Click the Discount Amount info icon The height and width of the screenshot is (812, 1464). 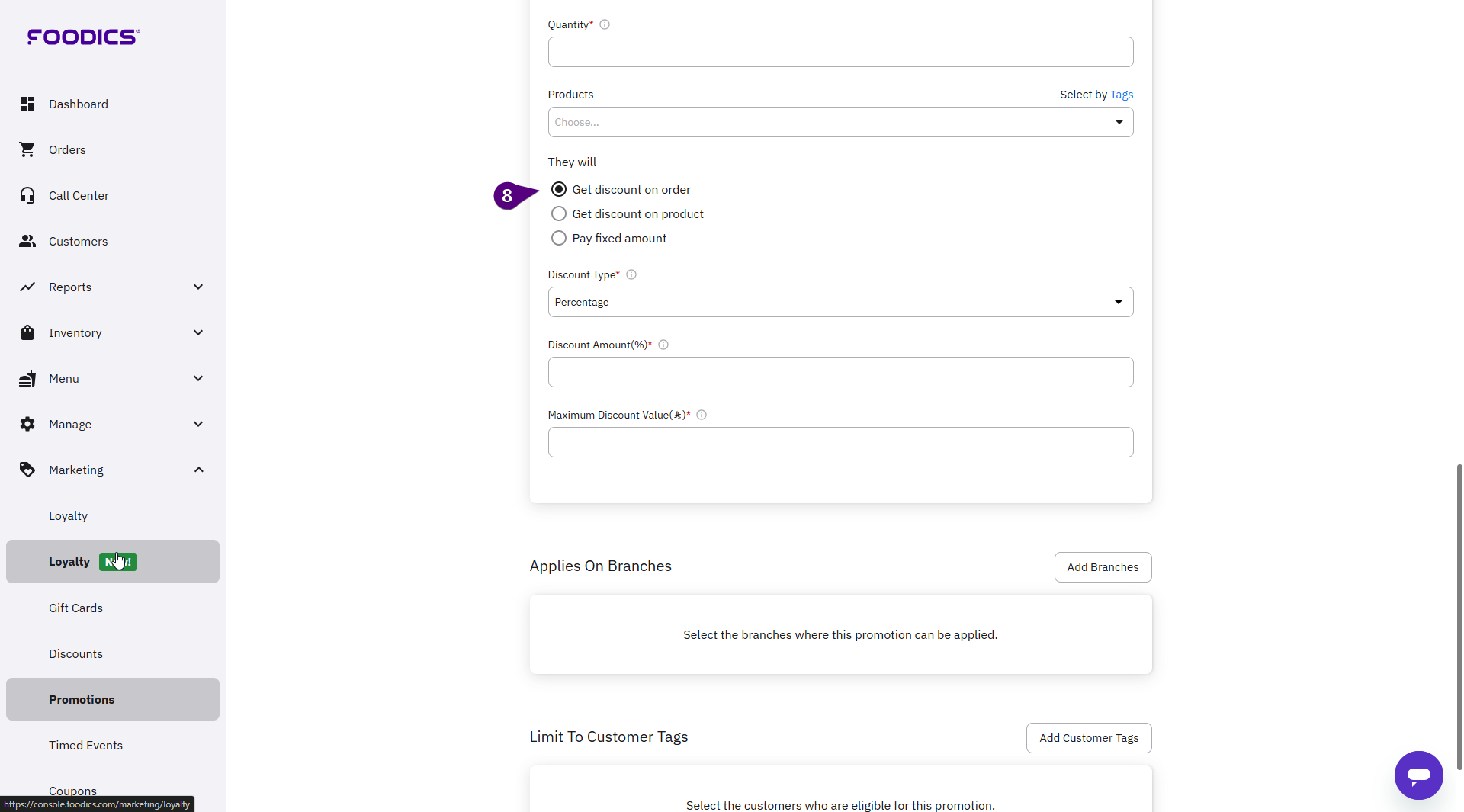click(663, 345)
